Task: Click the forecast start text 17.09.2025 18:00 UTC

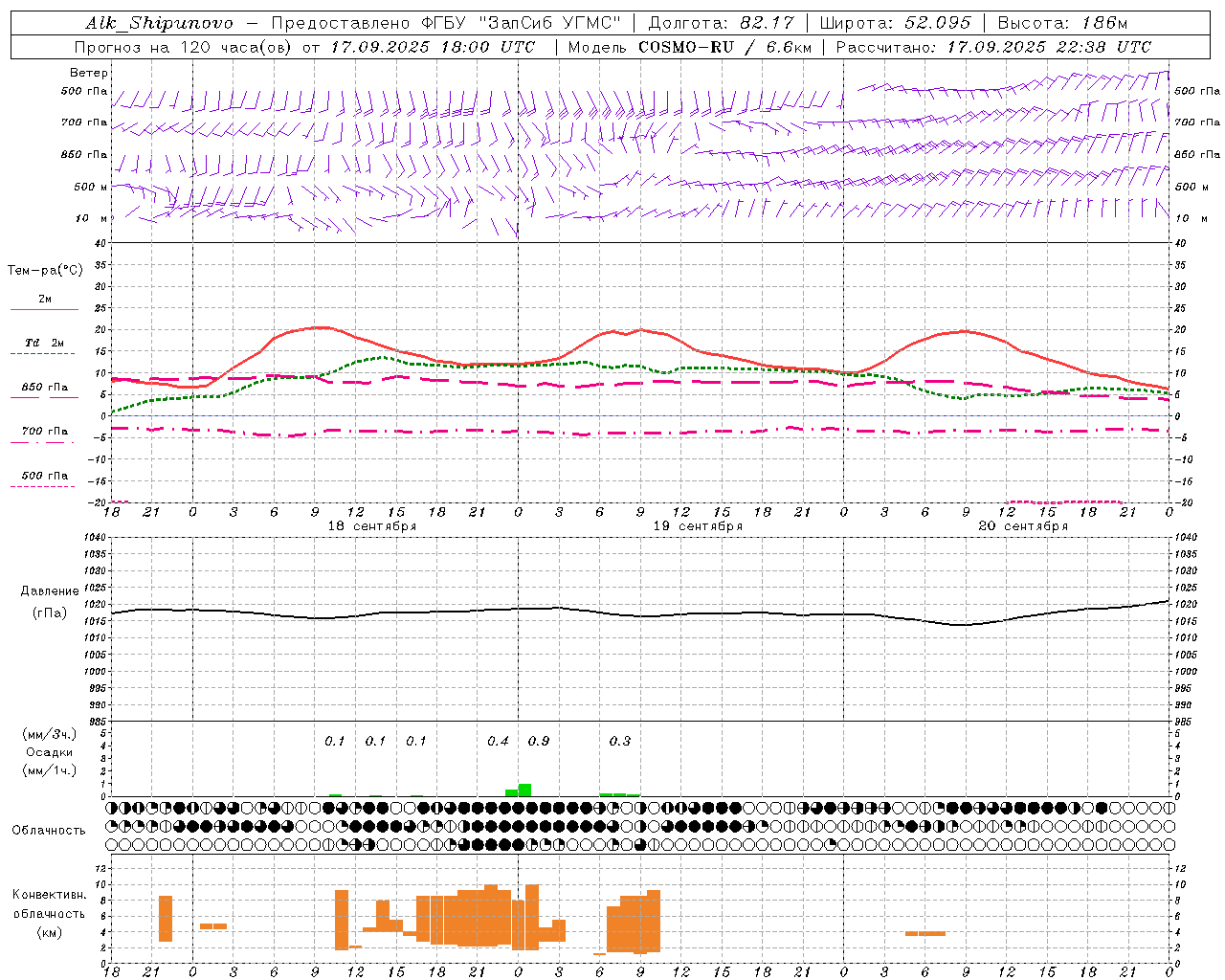Action: click(433, 47)
